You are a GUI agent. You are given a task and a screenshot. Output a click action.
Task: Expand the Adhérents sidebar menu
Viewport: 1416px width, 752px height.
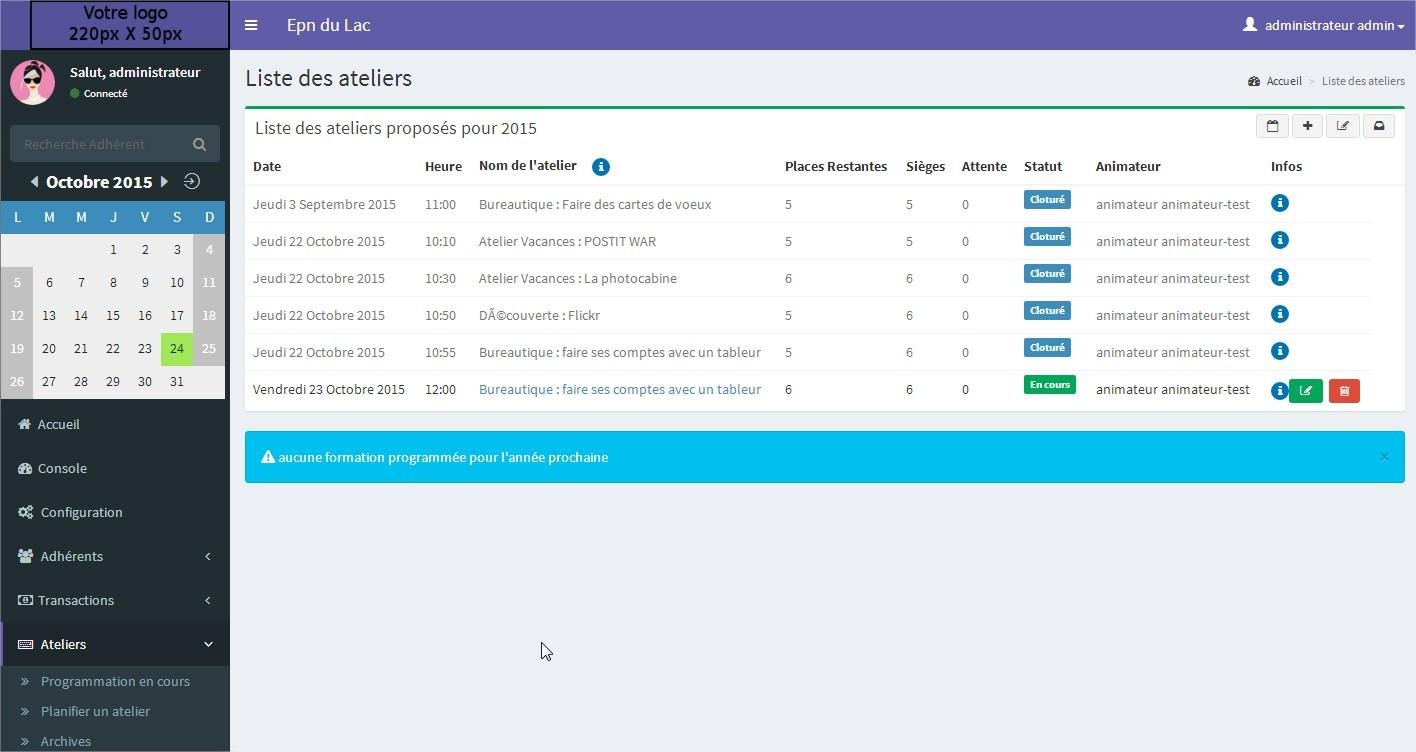[x=115, y=556]
